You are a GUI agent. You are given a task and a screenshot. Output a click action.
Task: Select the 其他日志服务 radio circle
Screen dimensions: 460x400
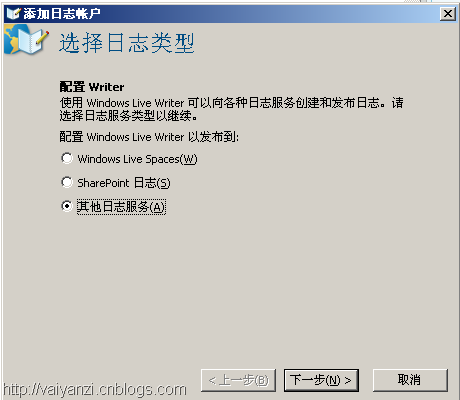tap(67, 206)
